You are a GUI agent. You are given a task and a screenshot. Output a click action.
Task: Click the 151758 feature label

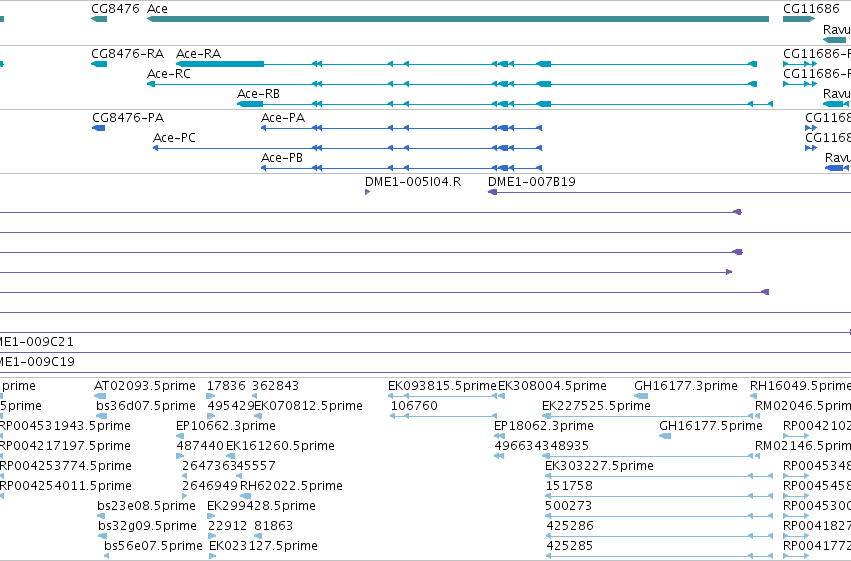point(569,486)
